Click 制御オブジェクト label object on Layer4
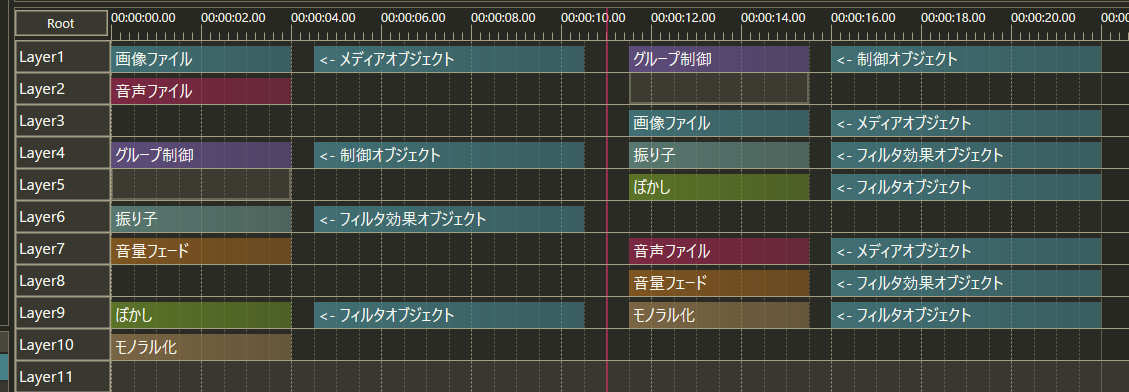 (x=449, y=155)
